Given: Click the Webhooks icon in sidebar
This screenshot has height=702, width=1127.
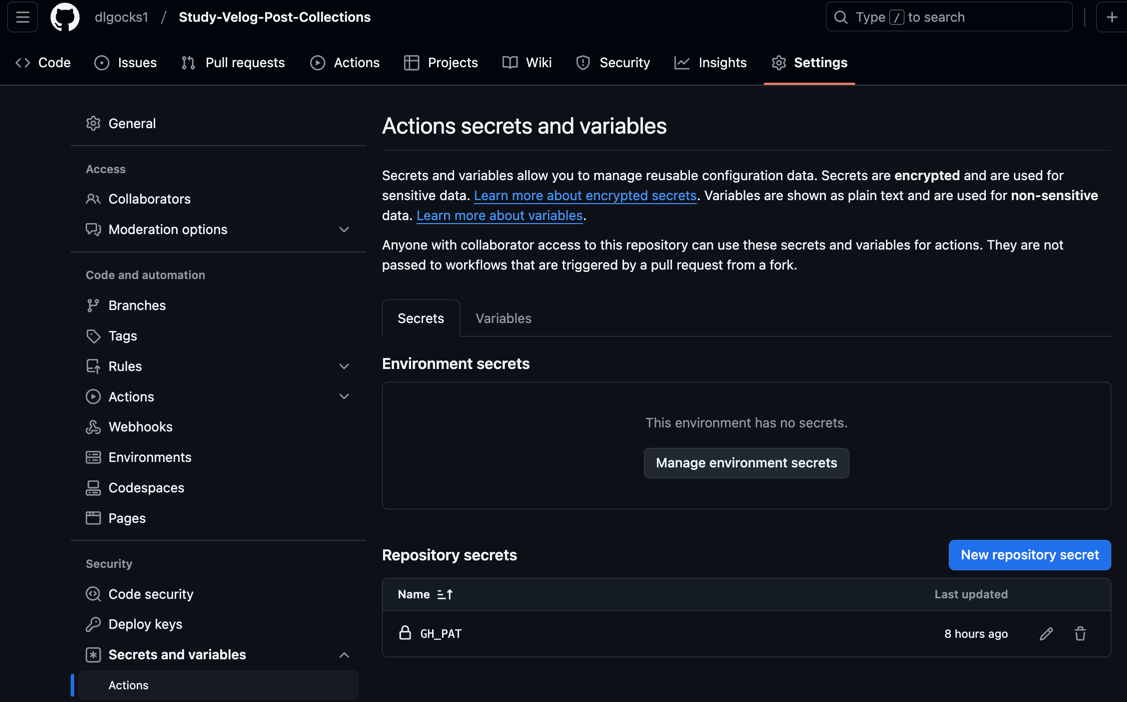Looking at the screenshot, I should (x=93, y=427).
